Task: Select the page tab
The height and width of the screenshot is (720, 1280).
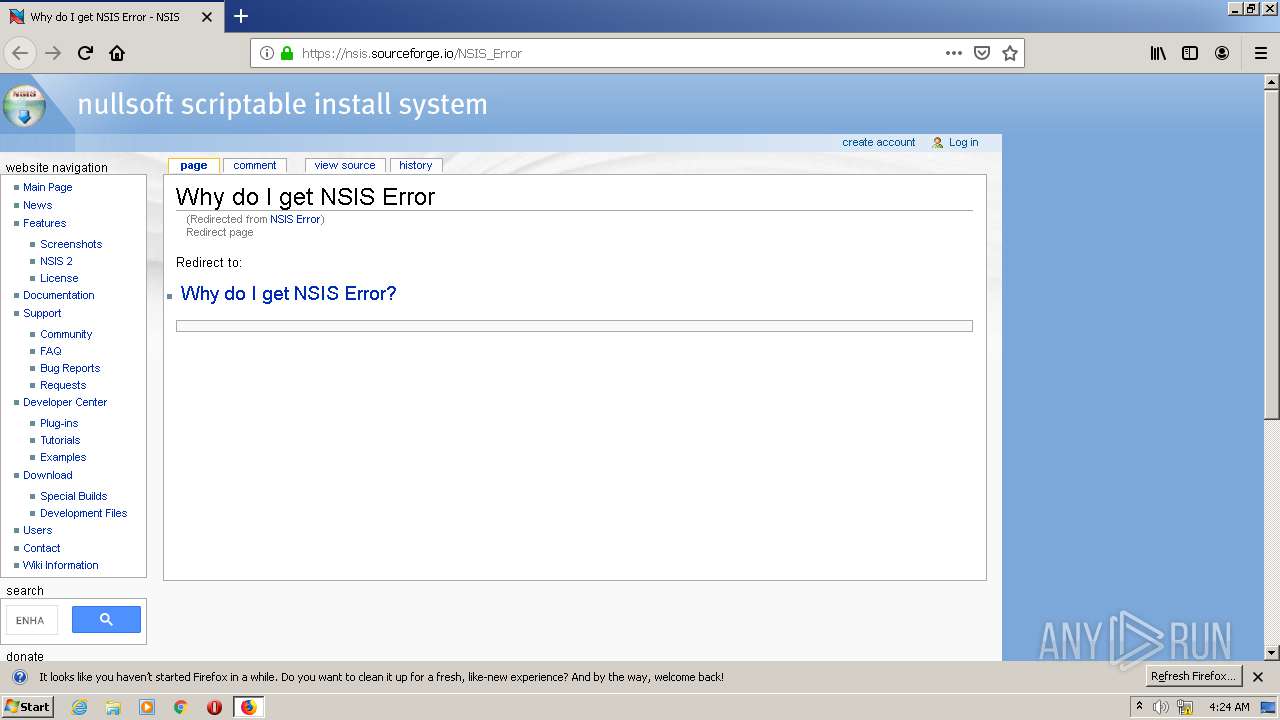Action: click(194, 166)
